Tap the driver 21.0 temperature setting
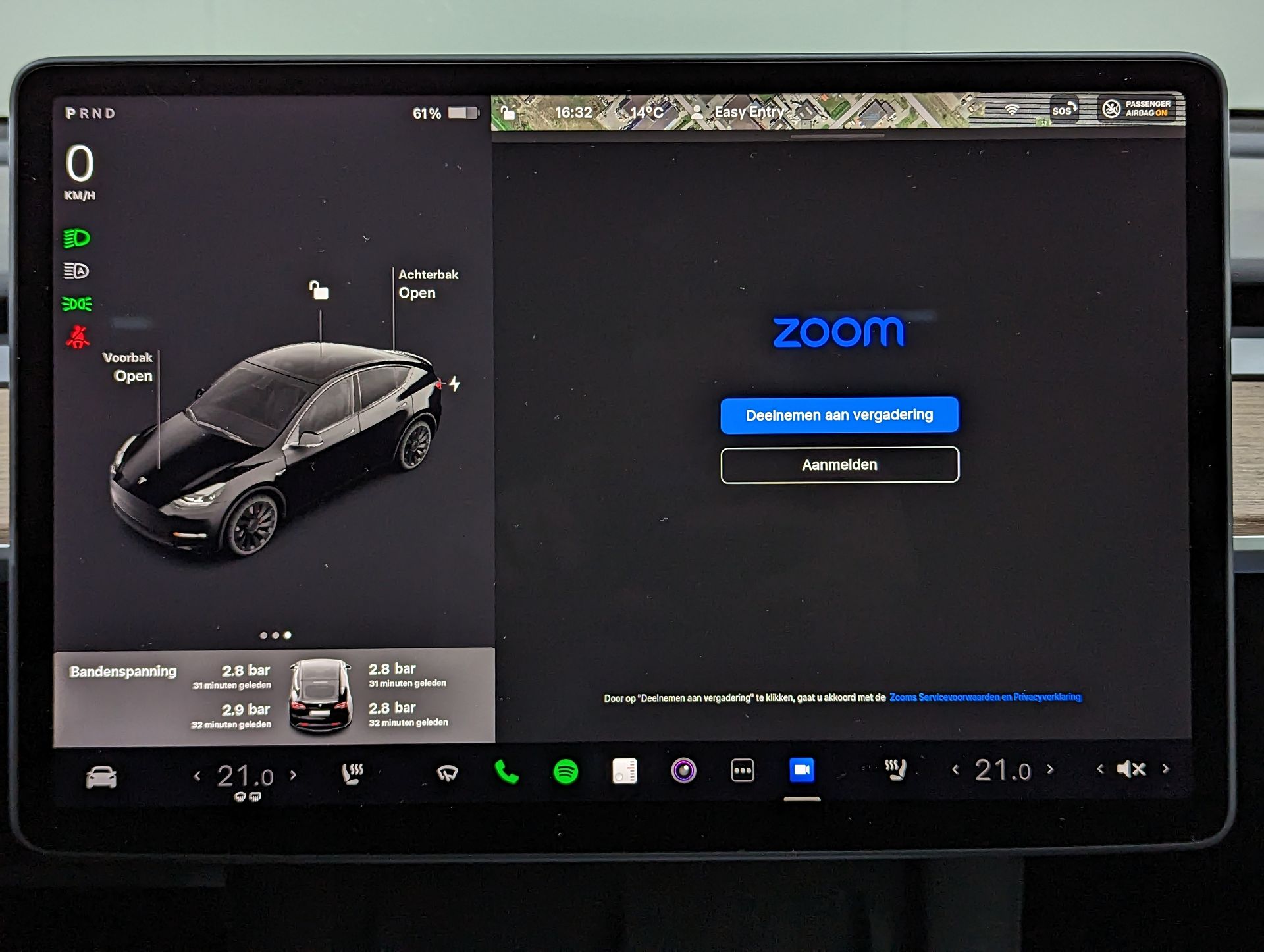This screenshot has width=1264, height=952. click(246, 776)
